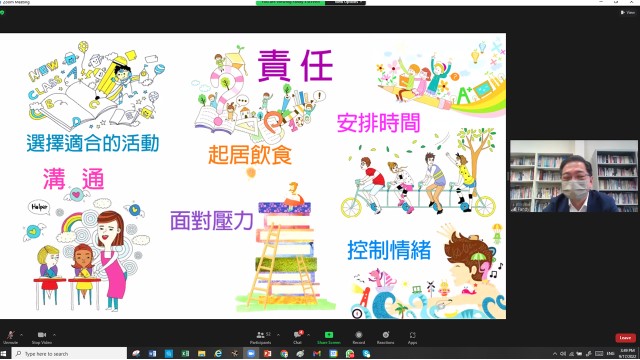Open PowerPoint from the taskbar
The image size is (640, 360).
click(x=267, y=353)
